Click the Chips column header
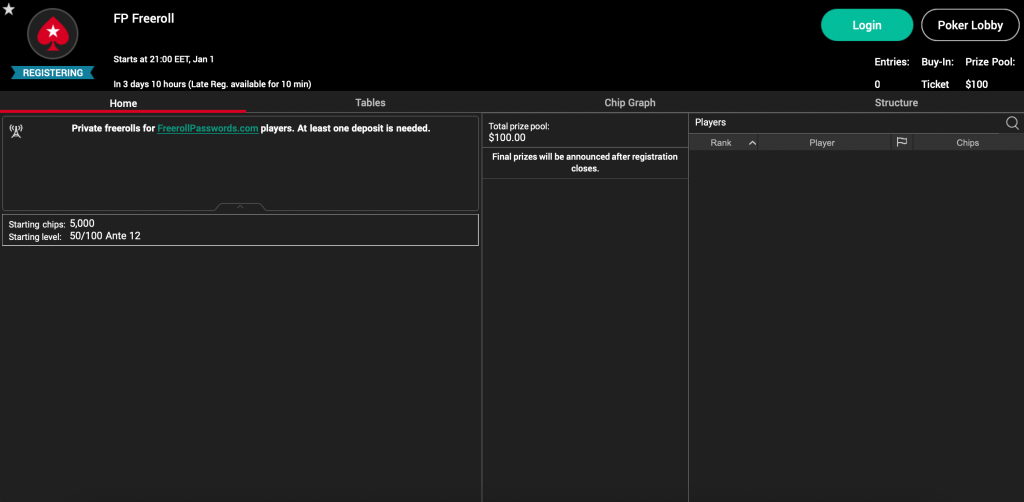This screenshot has width=1024, height=502. click(967, 142)
